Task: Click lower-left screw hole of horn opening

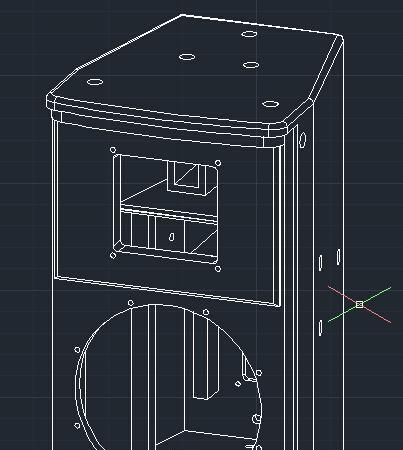Action: [x=113, y=256]
